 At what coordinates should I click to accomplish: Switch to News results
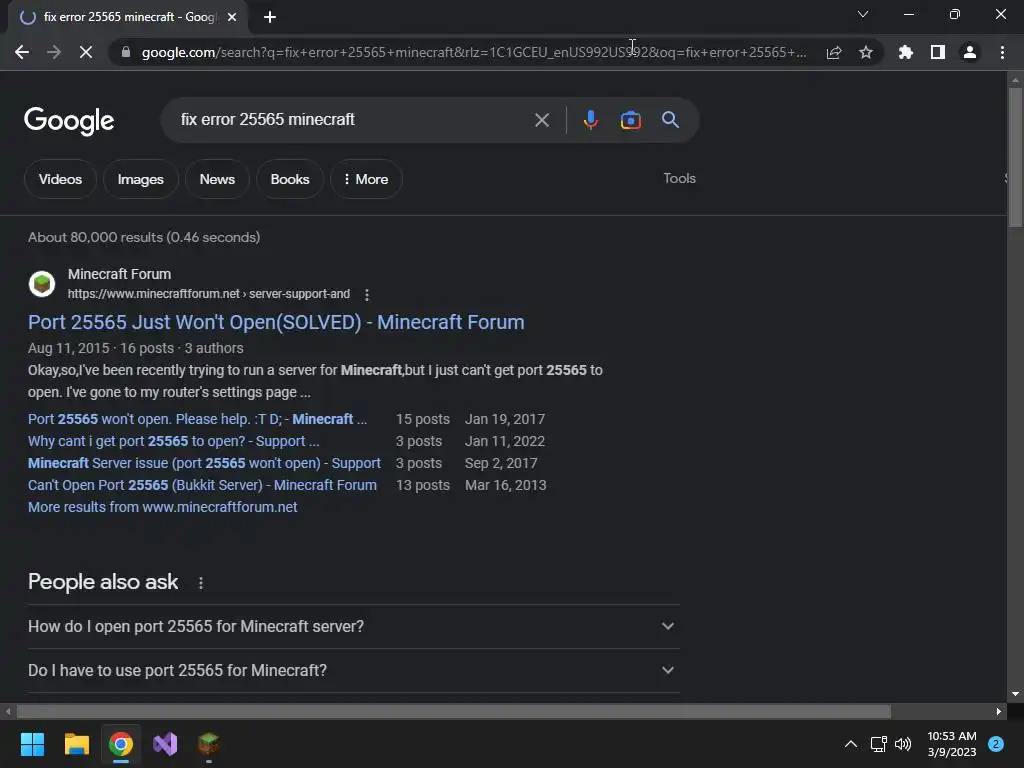click(x=217, y=179)
